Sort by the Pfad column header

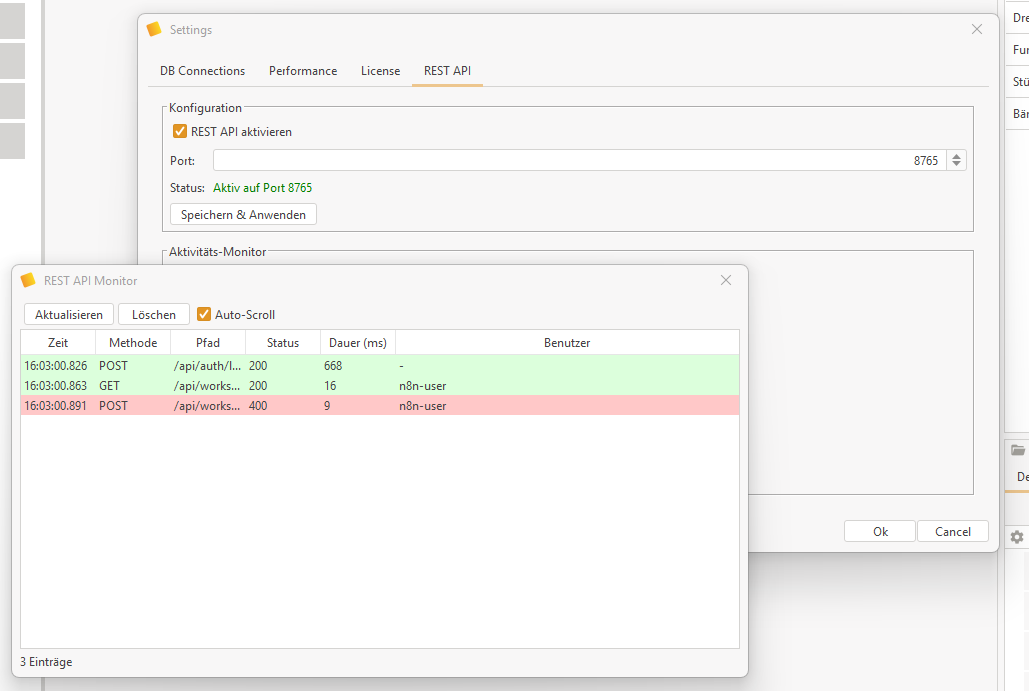tap(208, 343)
